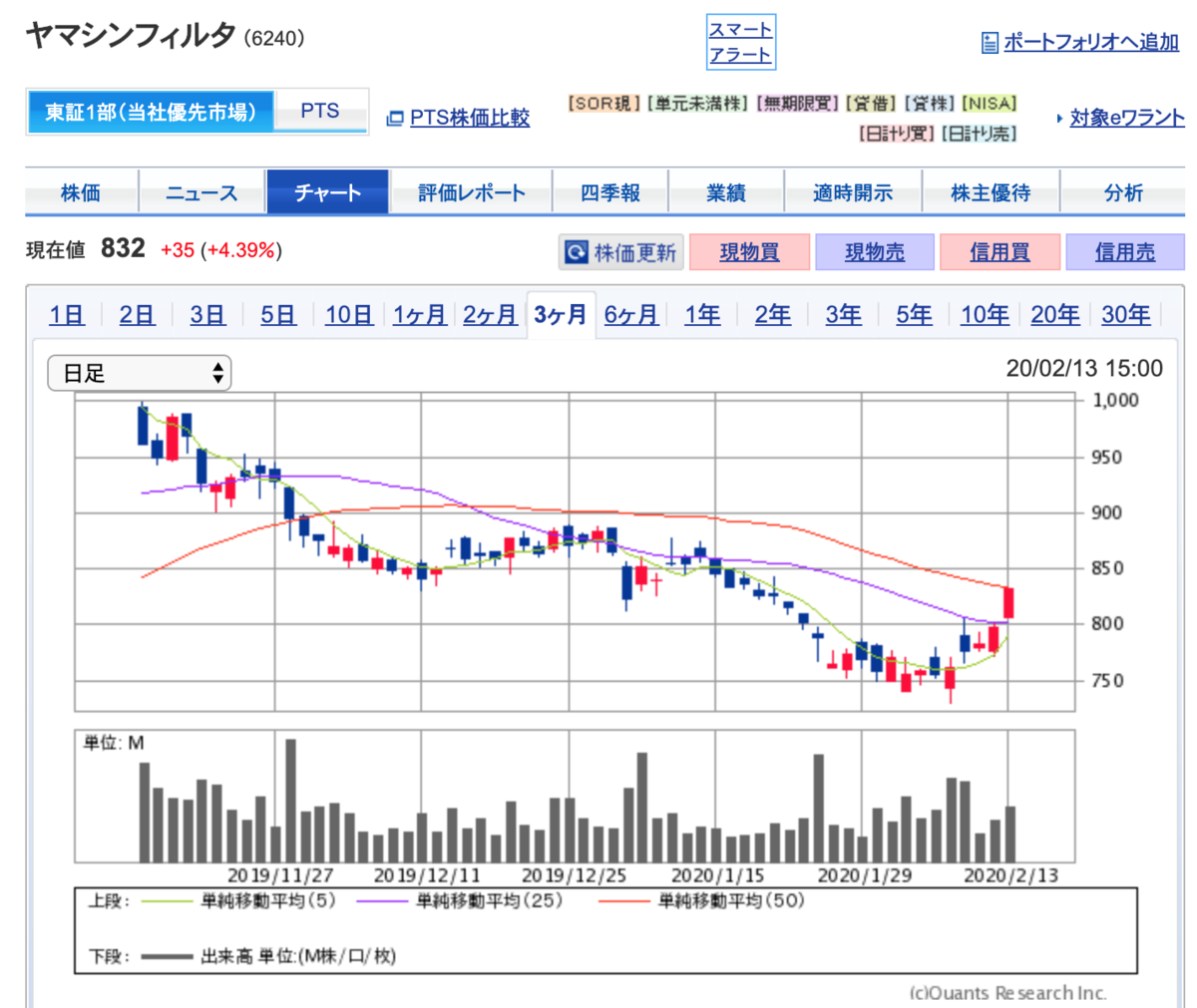This screenshot has height=1008, width=1197.
Task: Click the 現物売 button
Action: [875, 252]
